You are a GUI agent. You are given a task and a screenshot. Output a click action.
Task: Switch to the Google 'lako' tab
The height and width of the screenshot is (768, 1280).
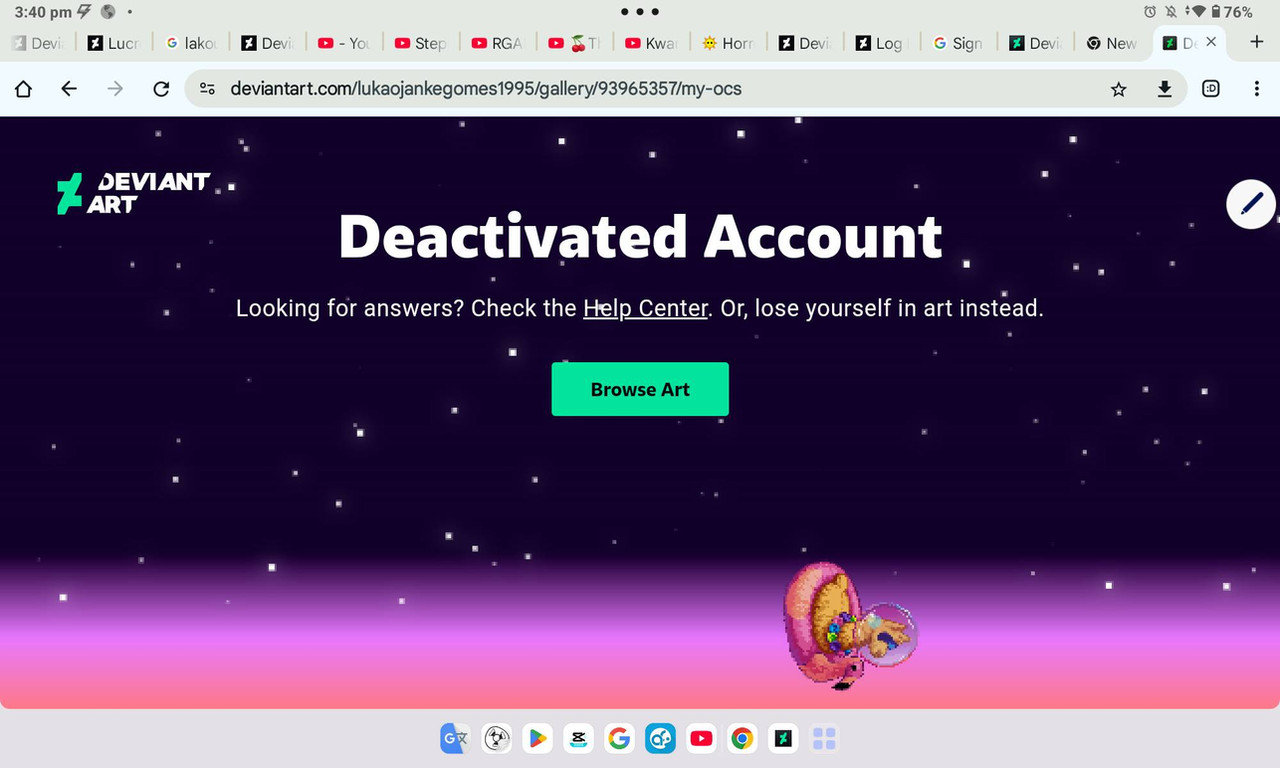click(x=191, y=43)
